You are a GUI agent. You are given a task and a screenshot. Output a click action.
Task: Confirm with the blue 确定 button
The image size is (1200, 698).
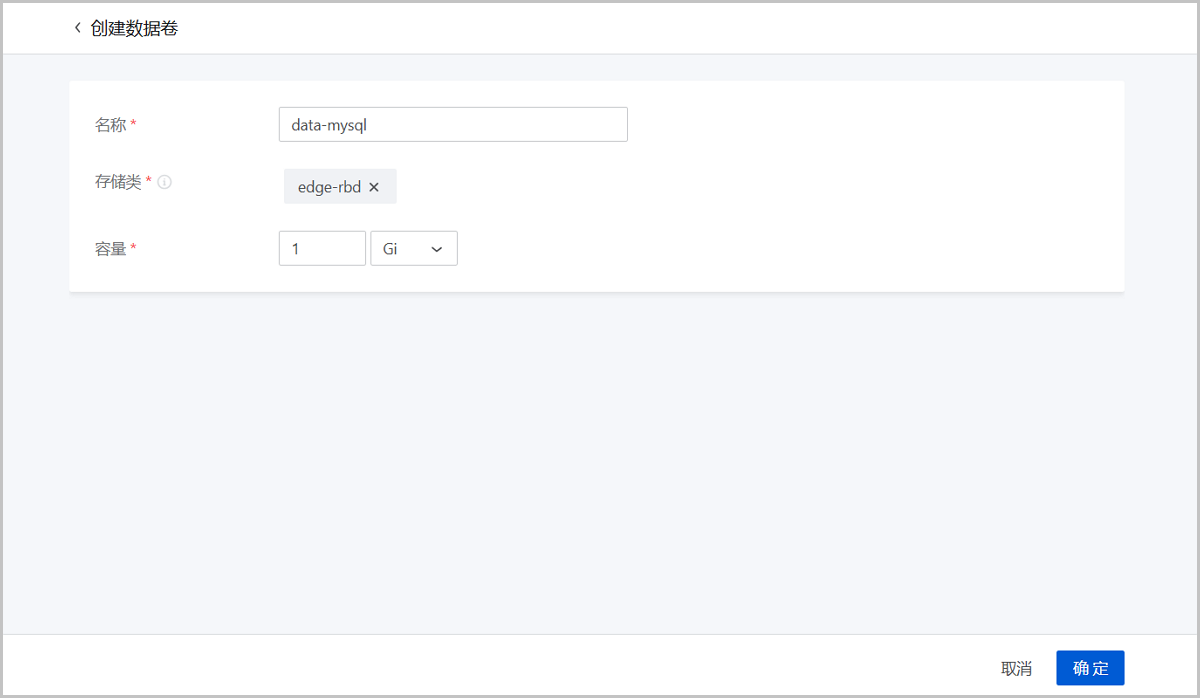1090,669
